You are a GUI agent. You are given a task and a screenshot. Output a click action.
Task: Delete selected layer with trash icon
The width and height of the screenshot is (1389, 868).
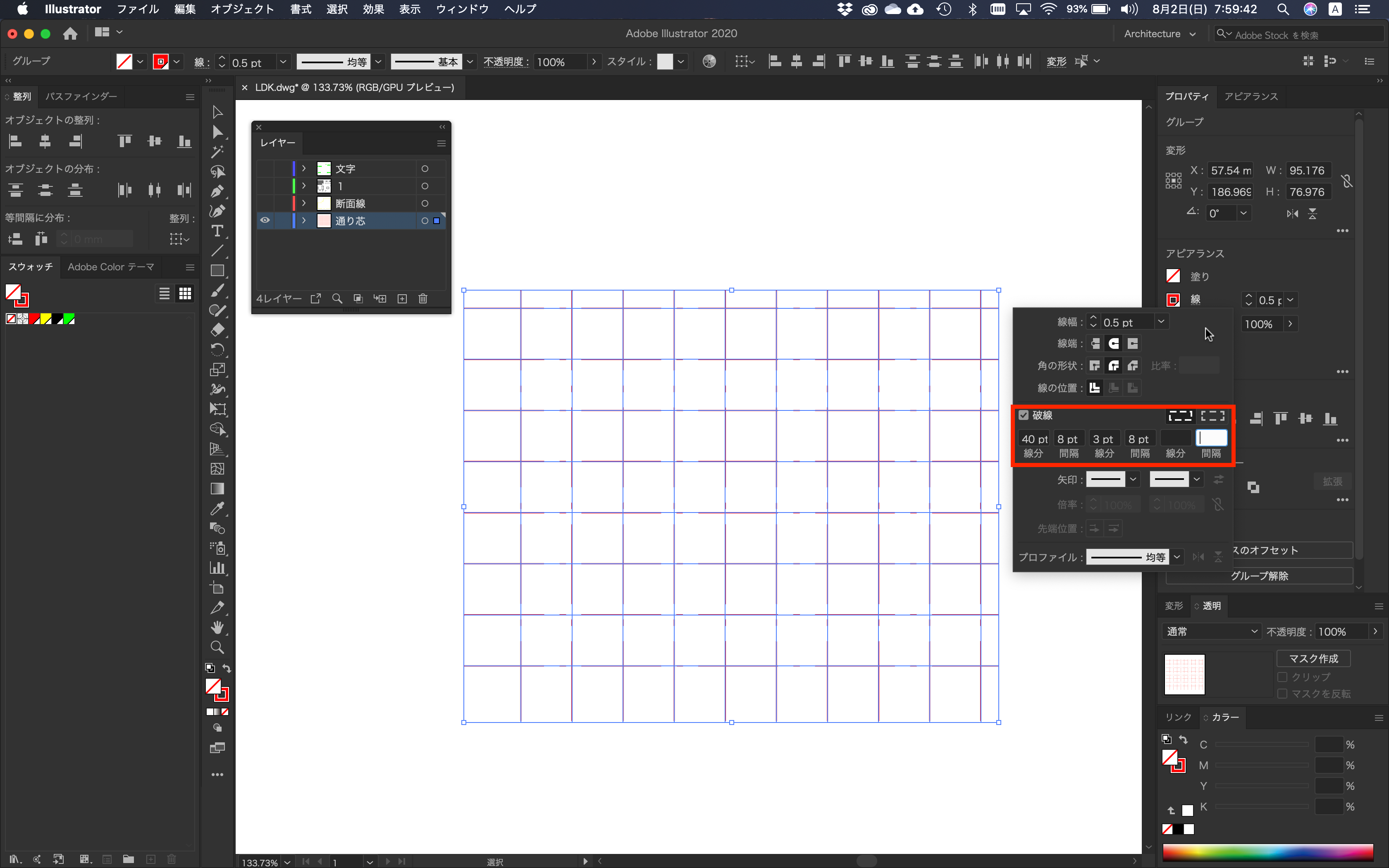(x=423, y=298)
